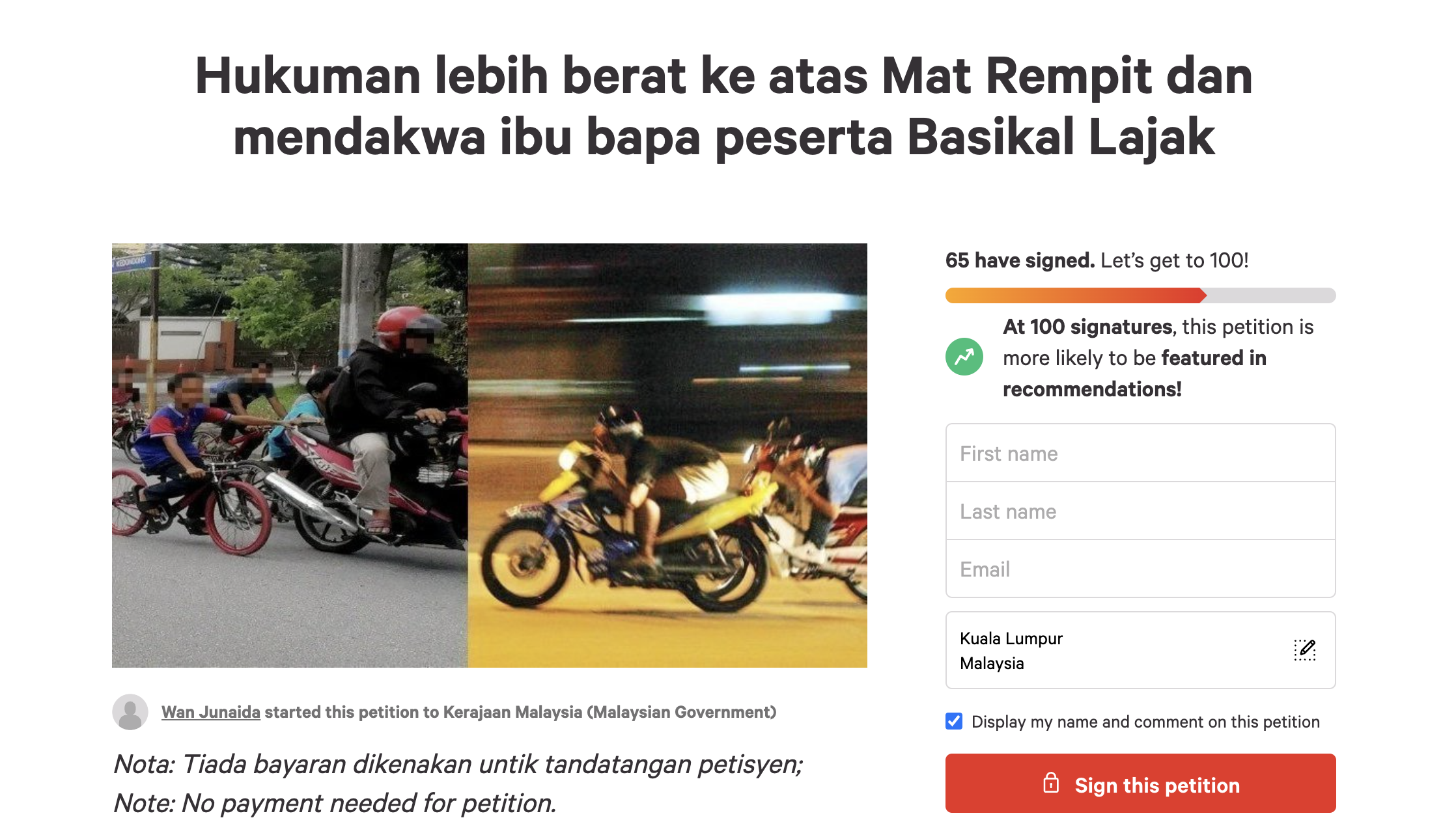The height and width of the screenshot is (833, 1456).
Task: Click Wan Junaida's gray avatar icon
Action: pos(130,712)
